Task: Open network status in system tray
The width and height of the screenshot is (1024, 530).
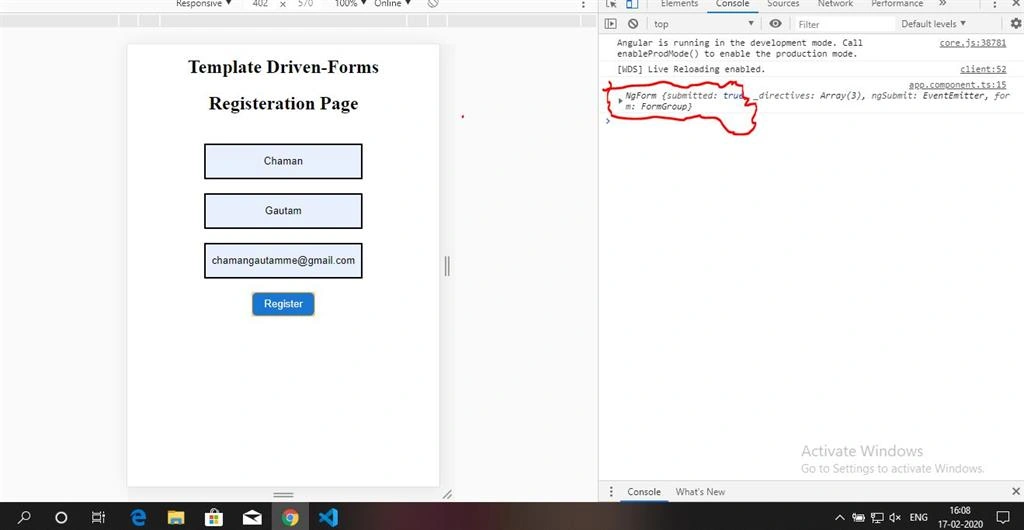Action: [x=877, y=518]
